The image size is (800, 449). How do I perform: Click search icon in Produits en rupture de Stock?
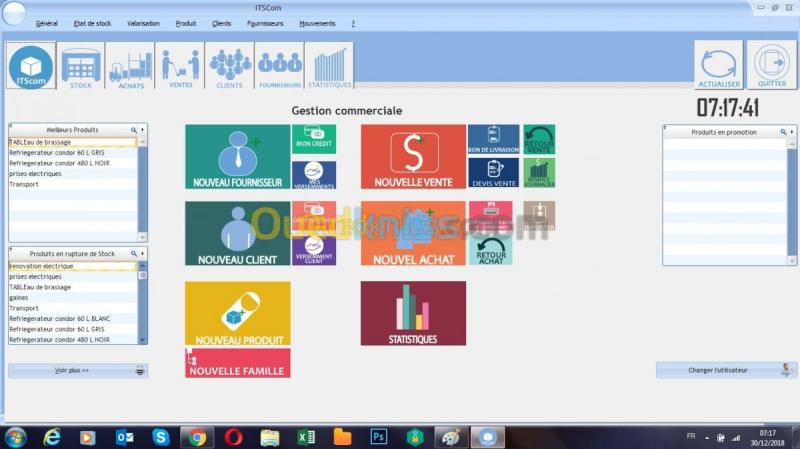coord(134,254)
